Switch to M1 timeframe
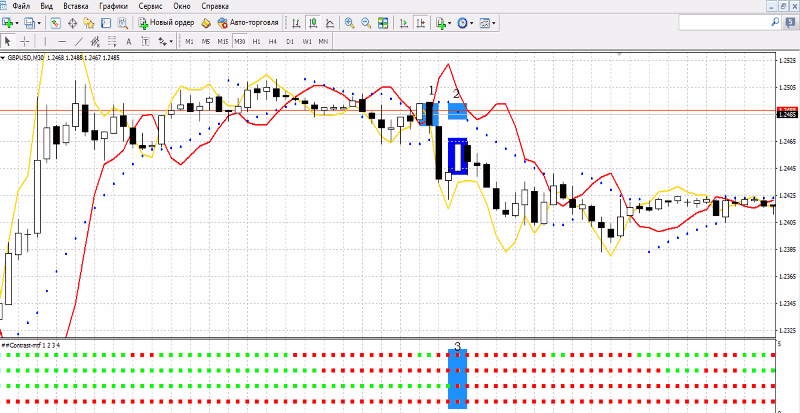The image size is (800, 413). point(189,41)
